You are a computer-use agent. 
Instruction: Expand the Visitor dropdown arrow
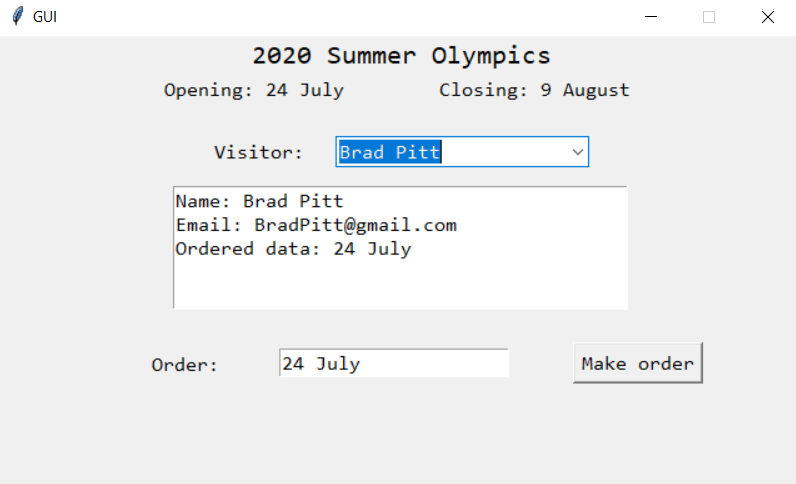577,152
